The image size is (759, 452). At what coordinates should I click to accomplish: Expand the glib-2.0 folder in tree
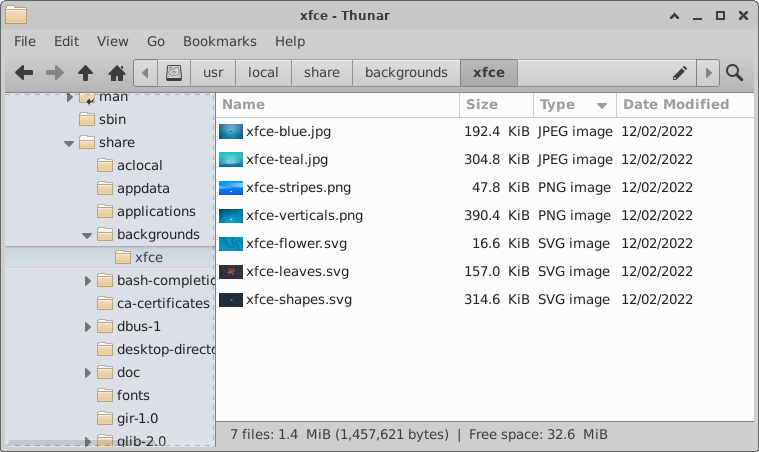88,441
